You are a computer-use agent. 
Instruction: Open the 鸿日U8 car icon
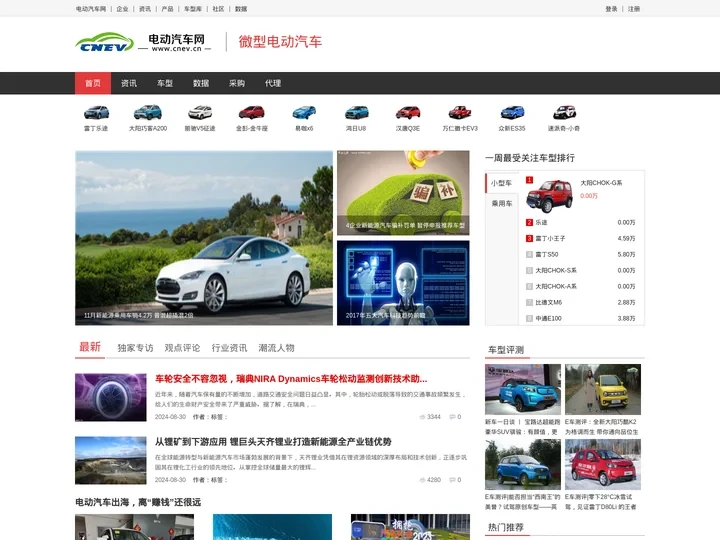tap(356, 112)
